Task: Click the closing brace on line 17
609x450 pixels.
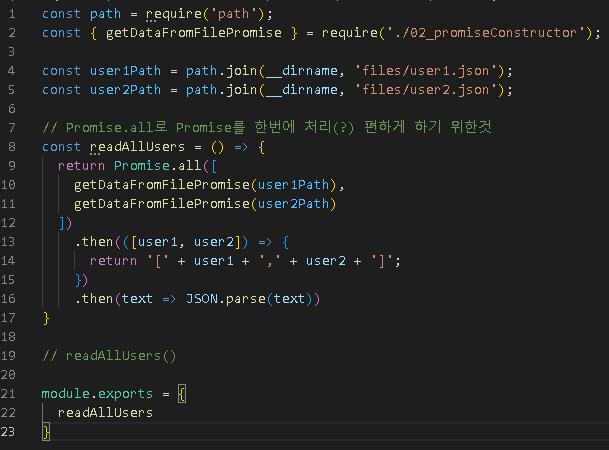Action: (x=46, y=318)
